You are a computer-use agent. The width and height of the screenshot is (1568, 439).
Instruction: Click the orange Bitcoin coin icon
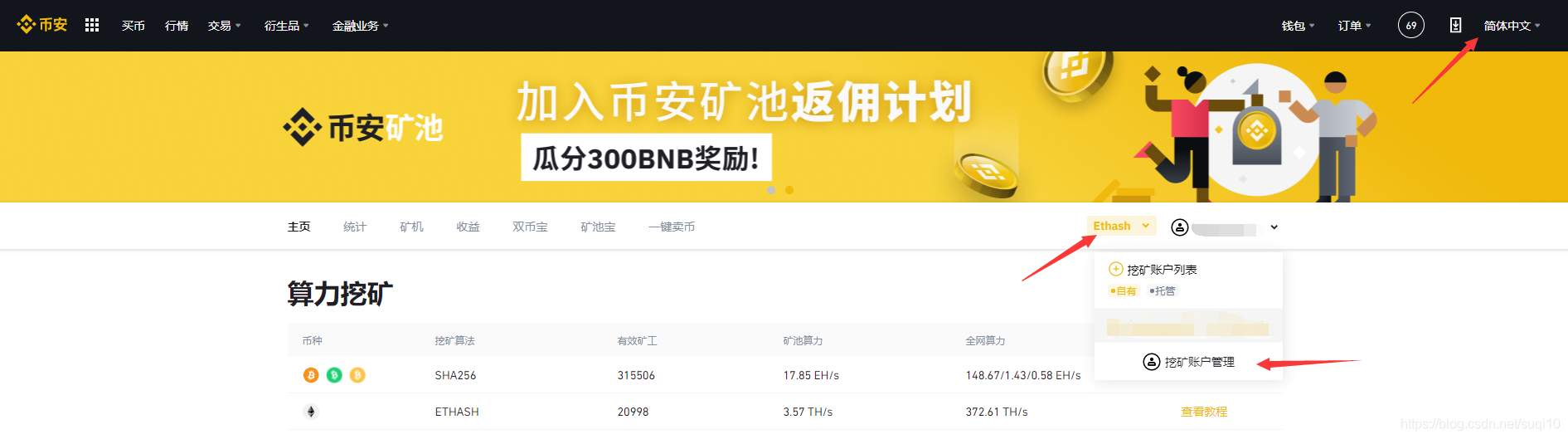click(x=311, y=375)
